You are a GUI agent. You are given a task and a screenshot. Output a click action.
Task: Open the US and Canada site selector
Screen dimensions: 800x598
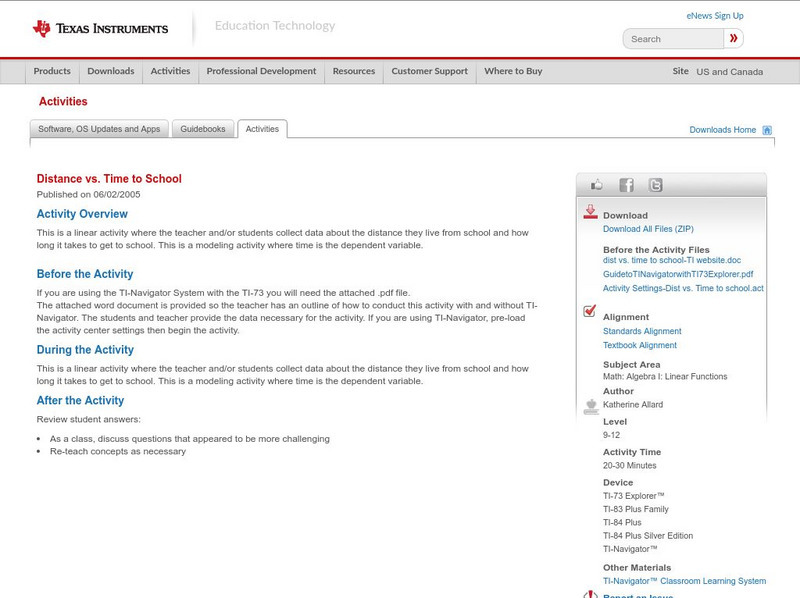tap(727, 71)
